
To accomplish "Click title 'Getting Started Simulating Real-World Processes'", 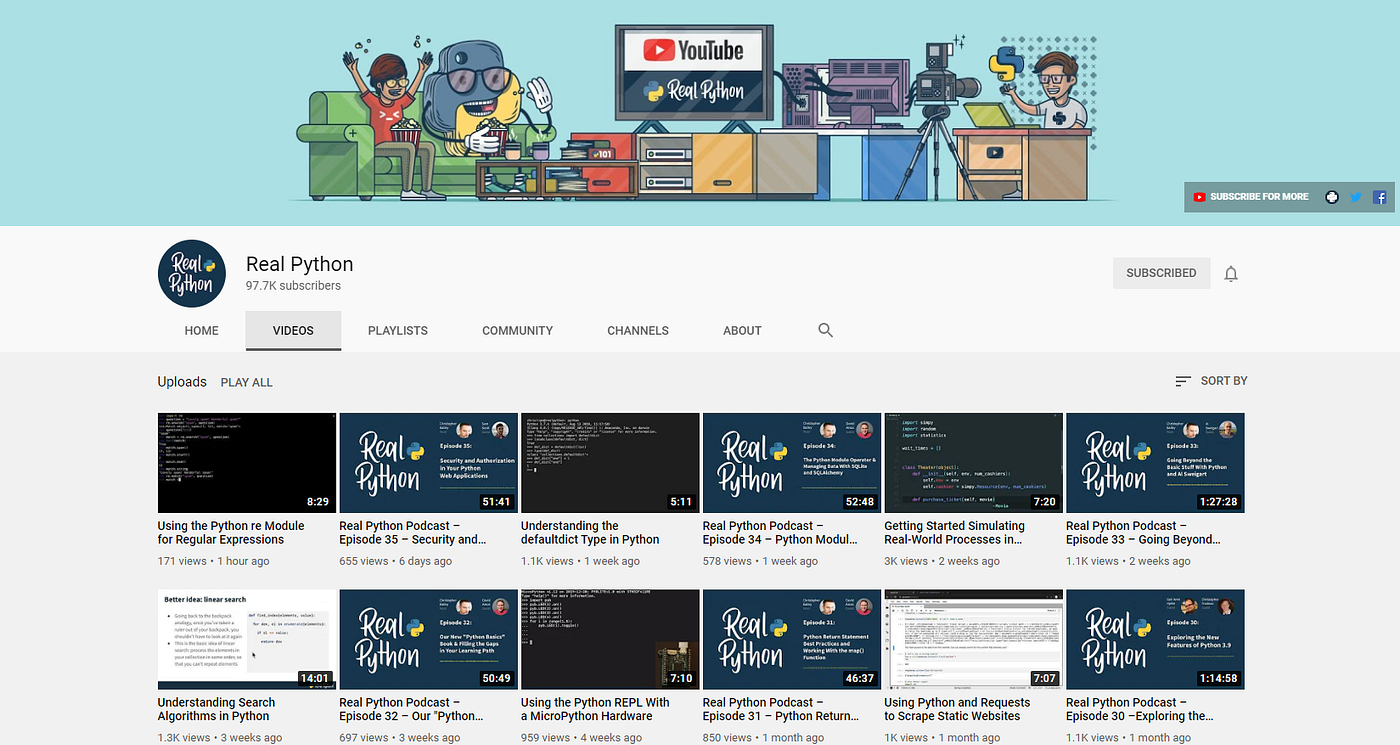I will coord(955,532).
